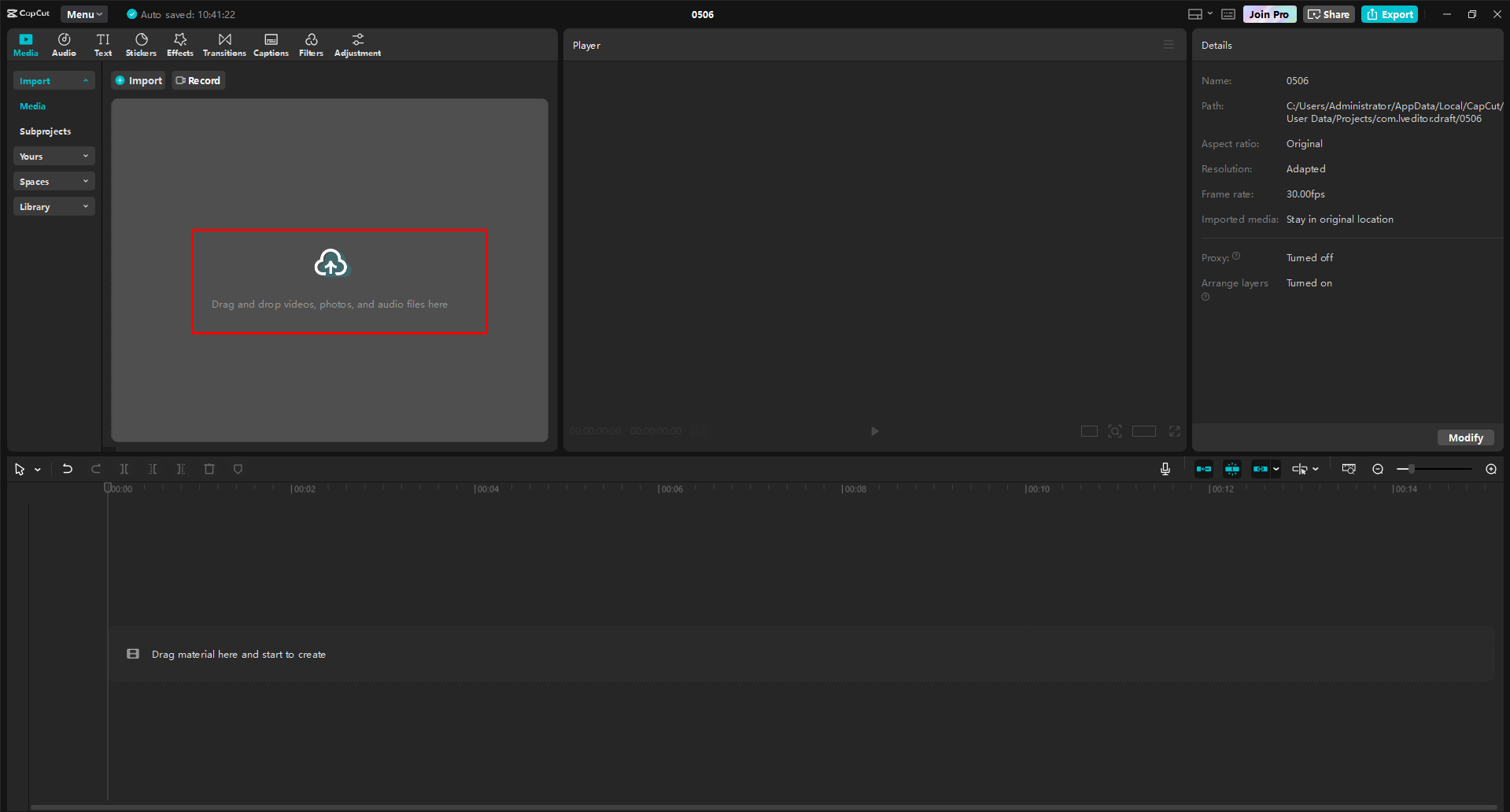Viewport: 1510px width, 812px height.
Task: Toggle clip linkage
Action: 1261,469
